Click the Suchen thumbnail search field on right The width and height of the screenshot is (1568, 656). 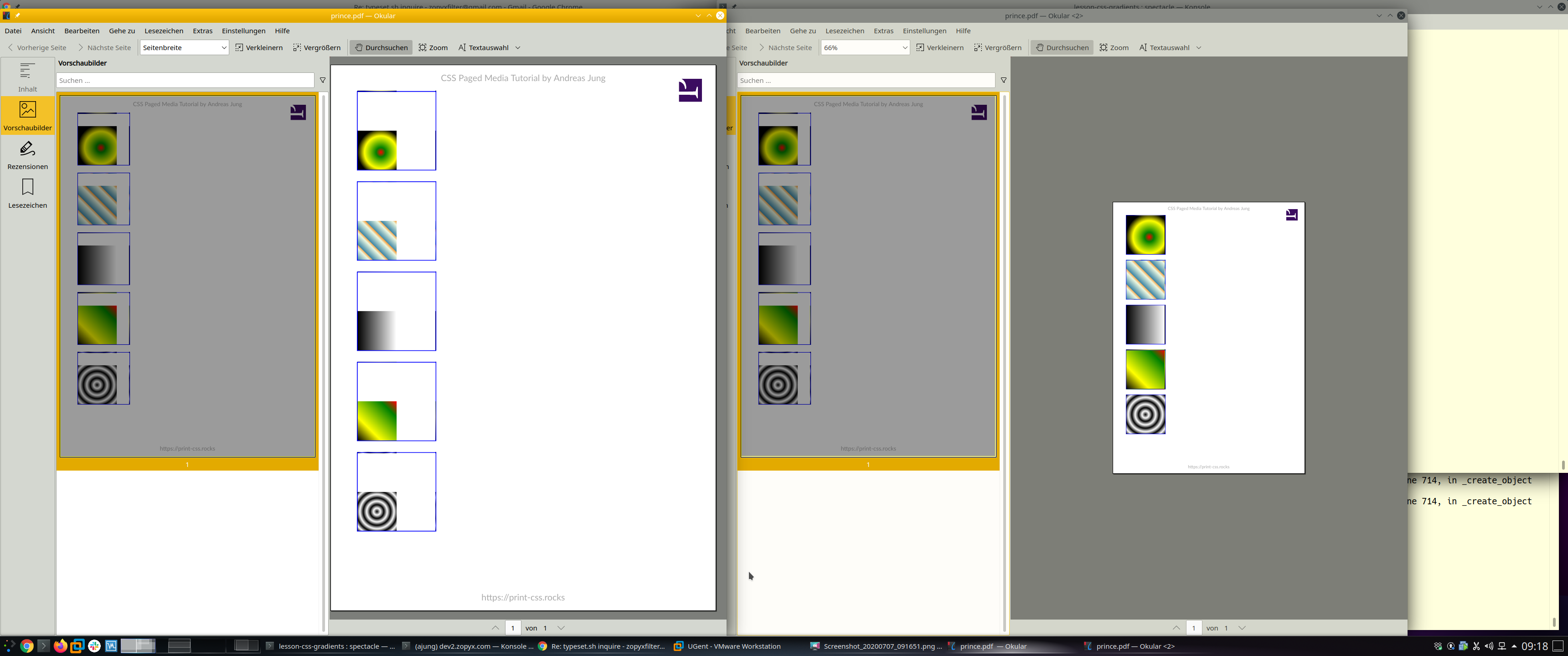866,80
